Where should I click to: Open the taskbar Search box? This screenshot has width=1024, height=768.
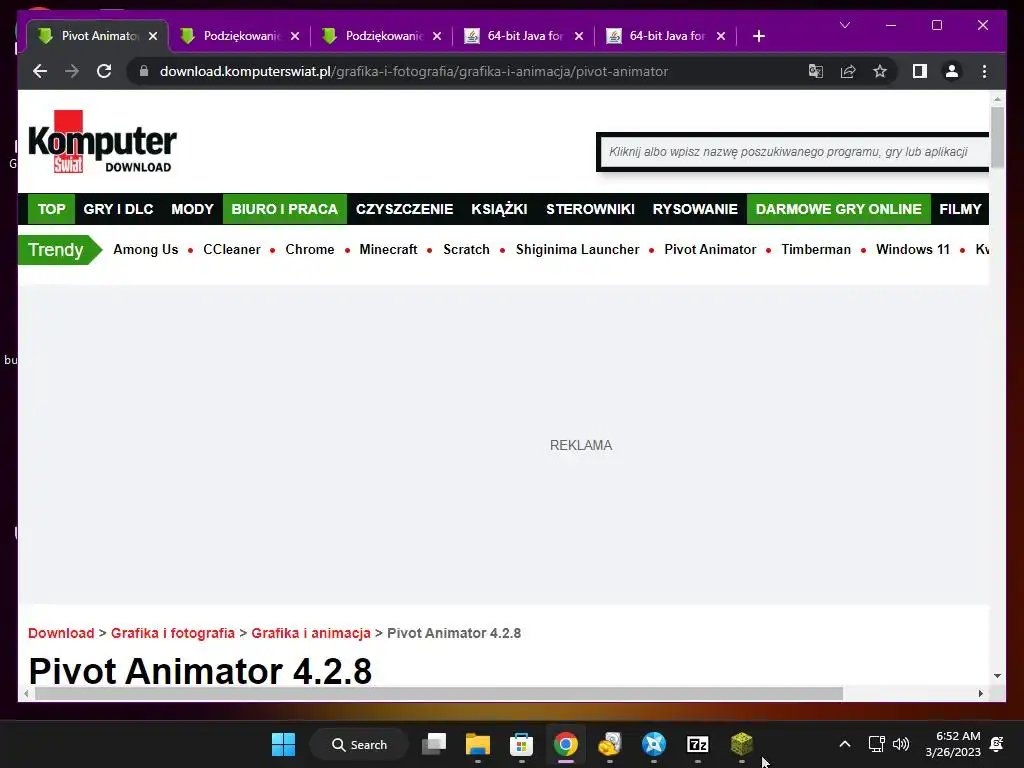(359, 744)
